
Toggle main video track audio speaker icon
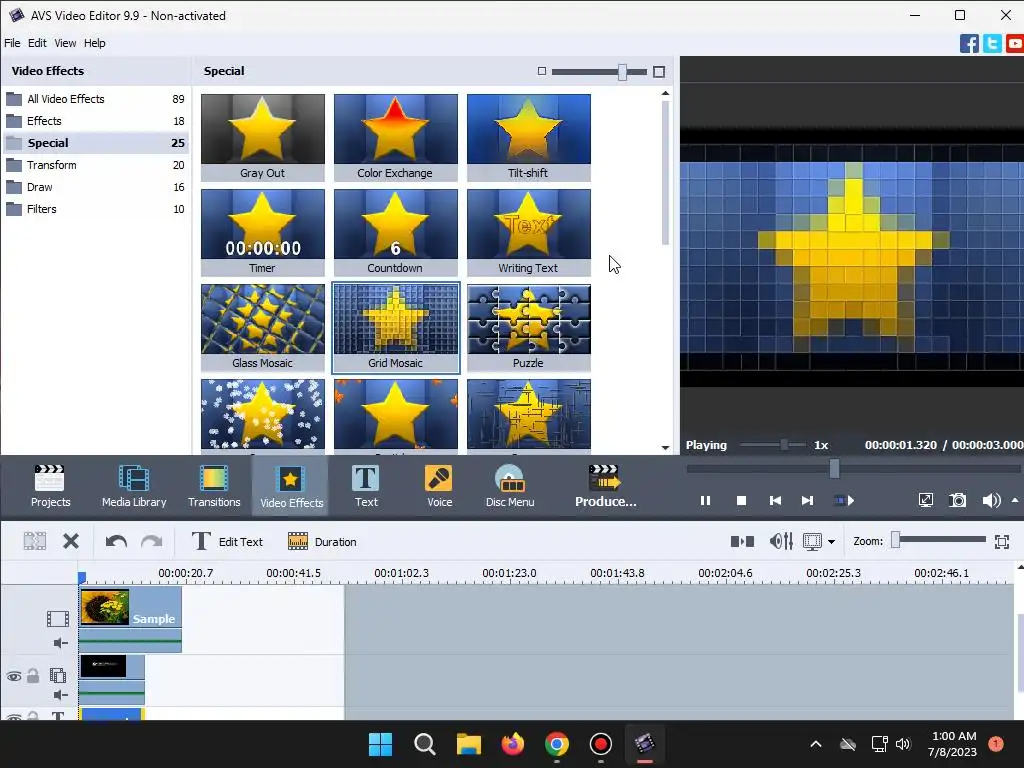point(60,643)
